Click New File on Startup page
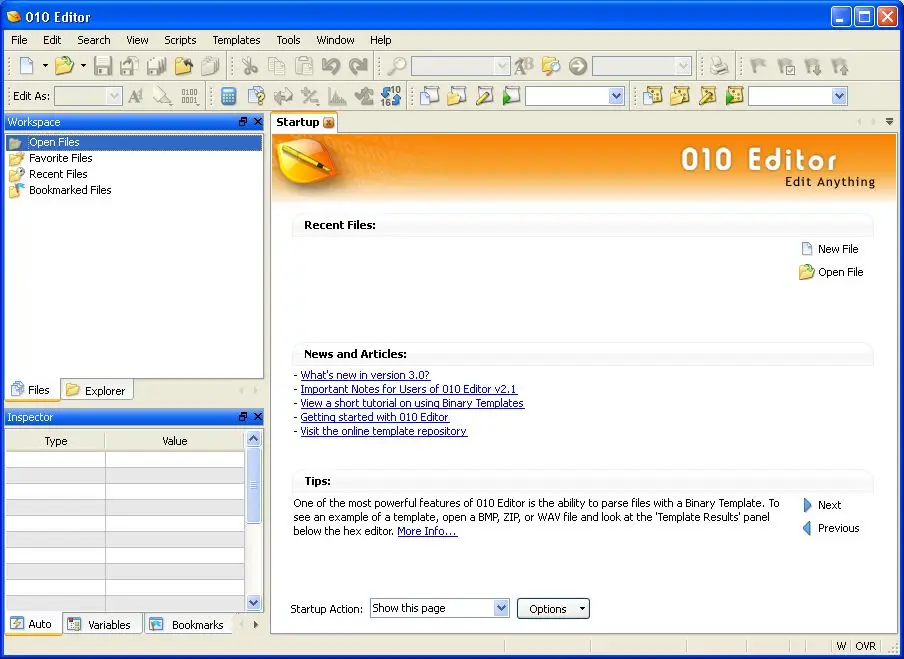 point(830,249)
